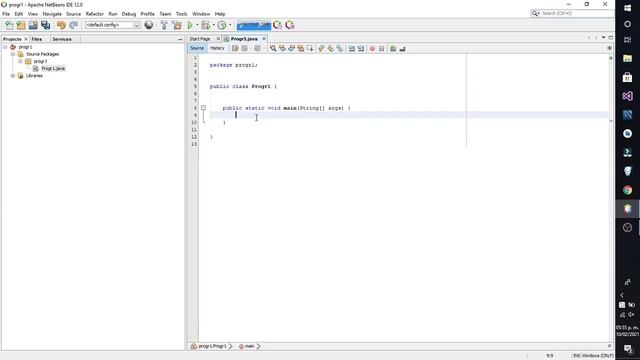Open the Tools menu
Image resolution: width=640 pixels, height=360 pixels.
click(181, 14)
